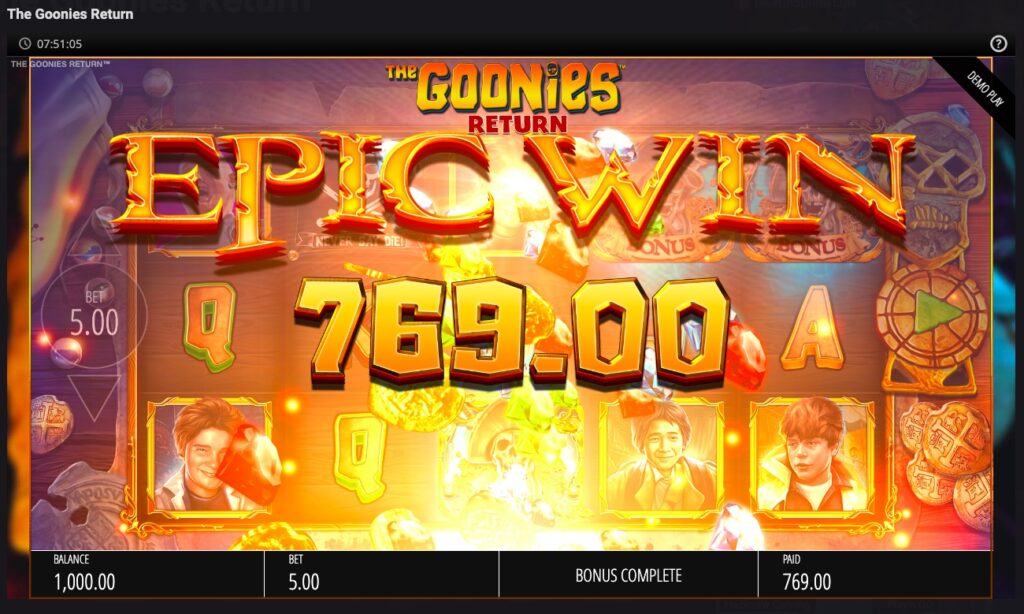Viewport: 1024px width, 614px height.
Task: Decrease bet with the down arrow
Action: (93, 397)
